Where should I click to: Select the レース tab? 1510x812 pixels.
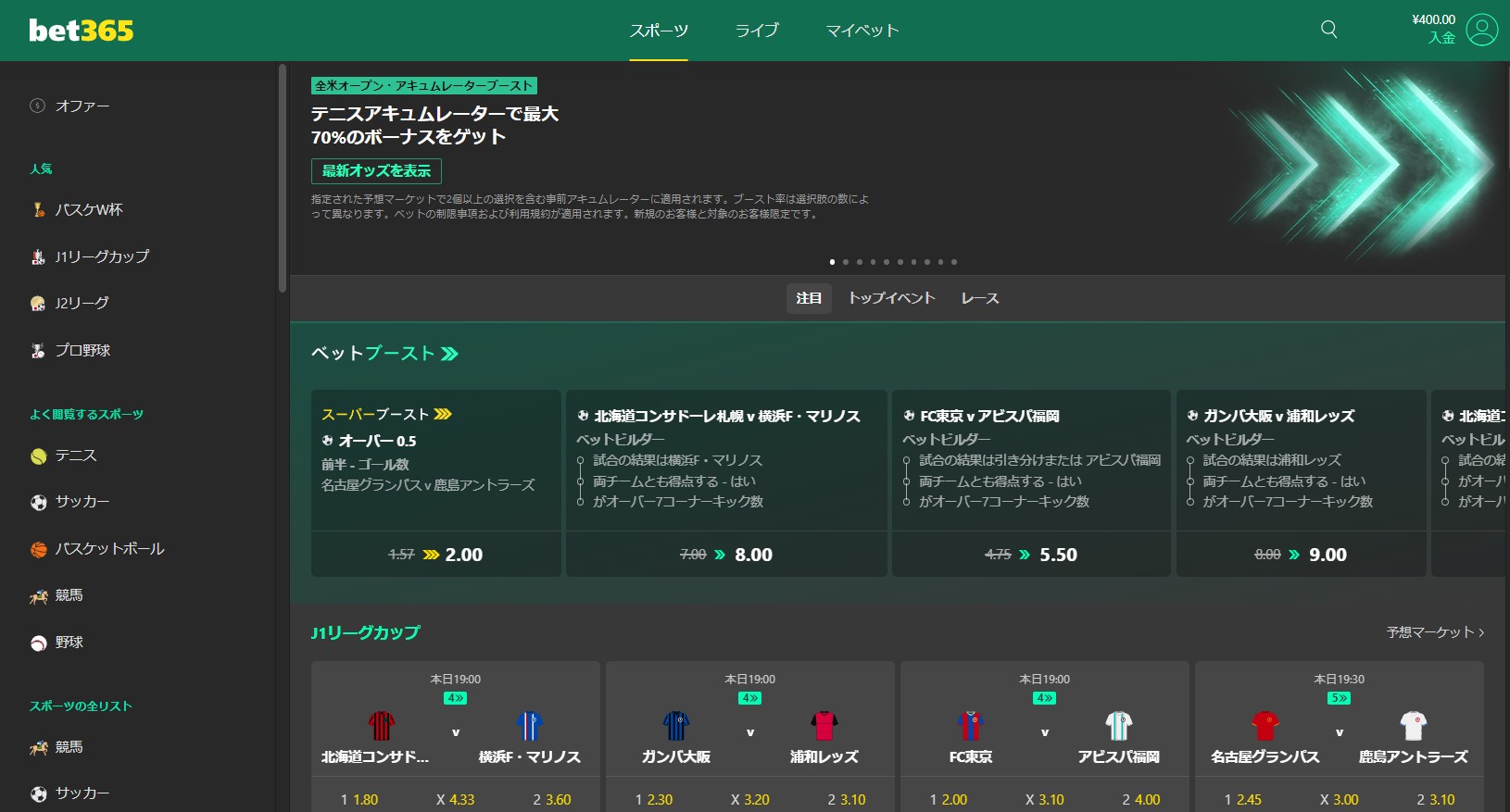[x=980, y=298]
